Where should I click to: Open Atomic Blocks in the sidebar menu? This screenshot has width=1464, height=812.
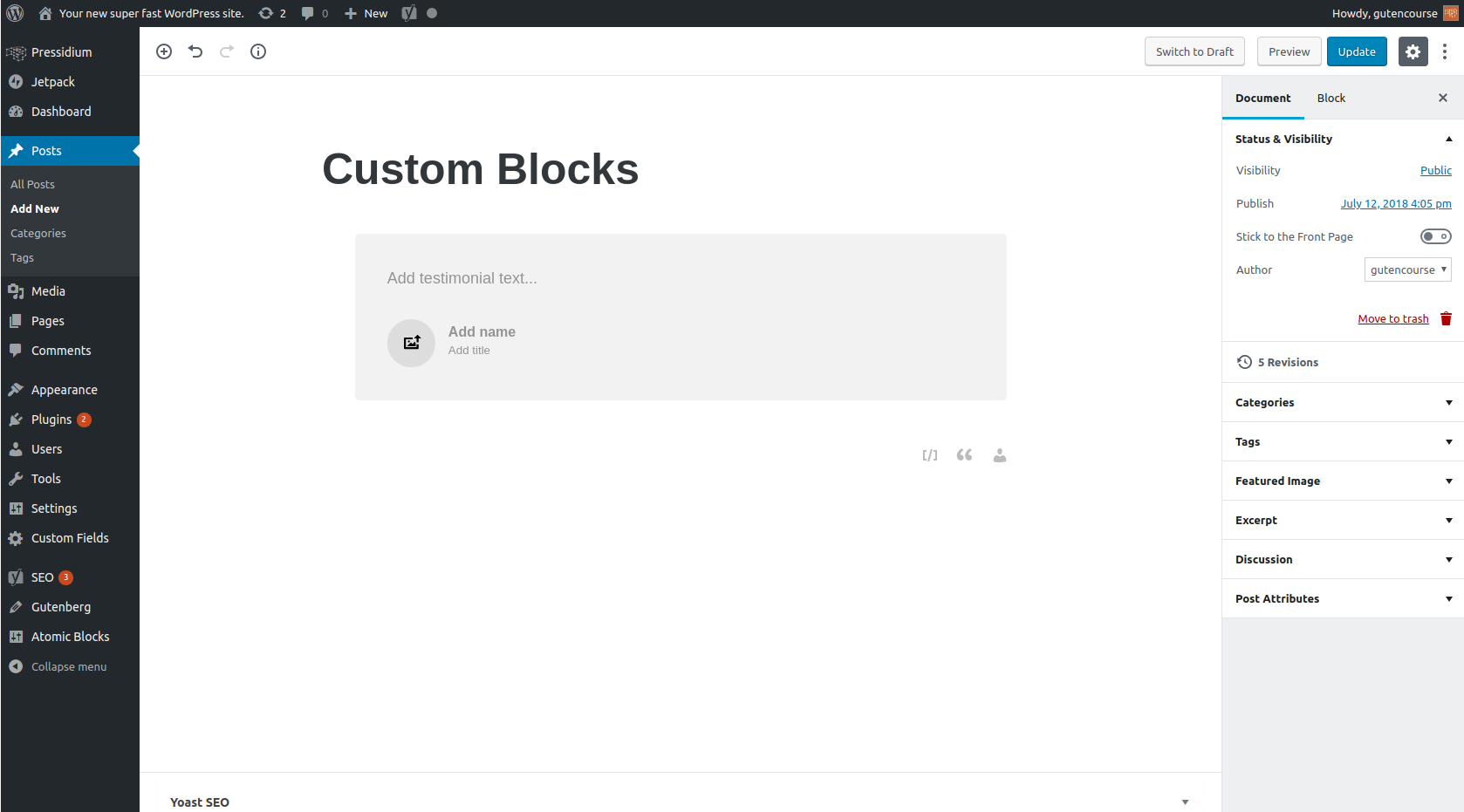(x=70, y=637)
